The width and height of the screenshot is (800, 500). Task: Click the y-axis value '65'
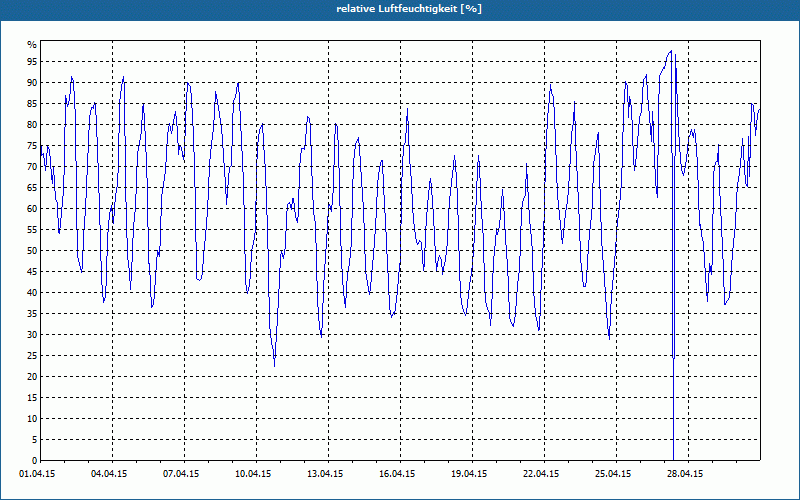point(32,188)
